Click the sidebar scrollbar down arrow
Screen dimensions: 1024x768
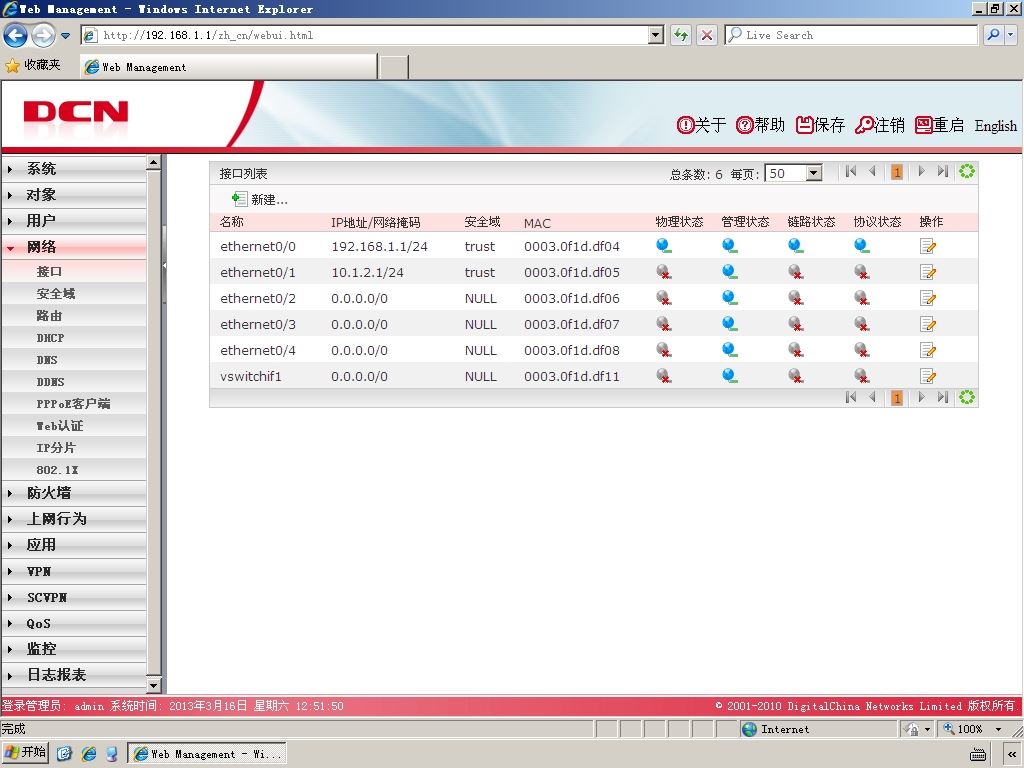click(x=153, y=686)
